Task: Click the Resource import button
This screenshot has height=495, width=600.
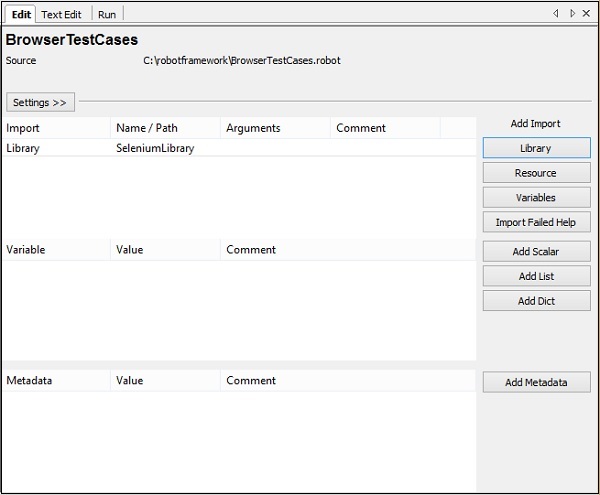Action: click(x=536, y=173)
